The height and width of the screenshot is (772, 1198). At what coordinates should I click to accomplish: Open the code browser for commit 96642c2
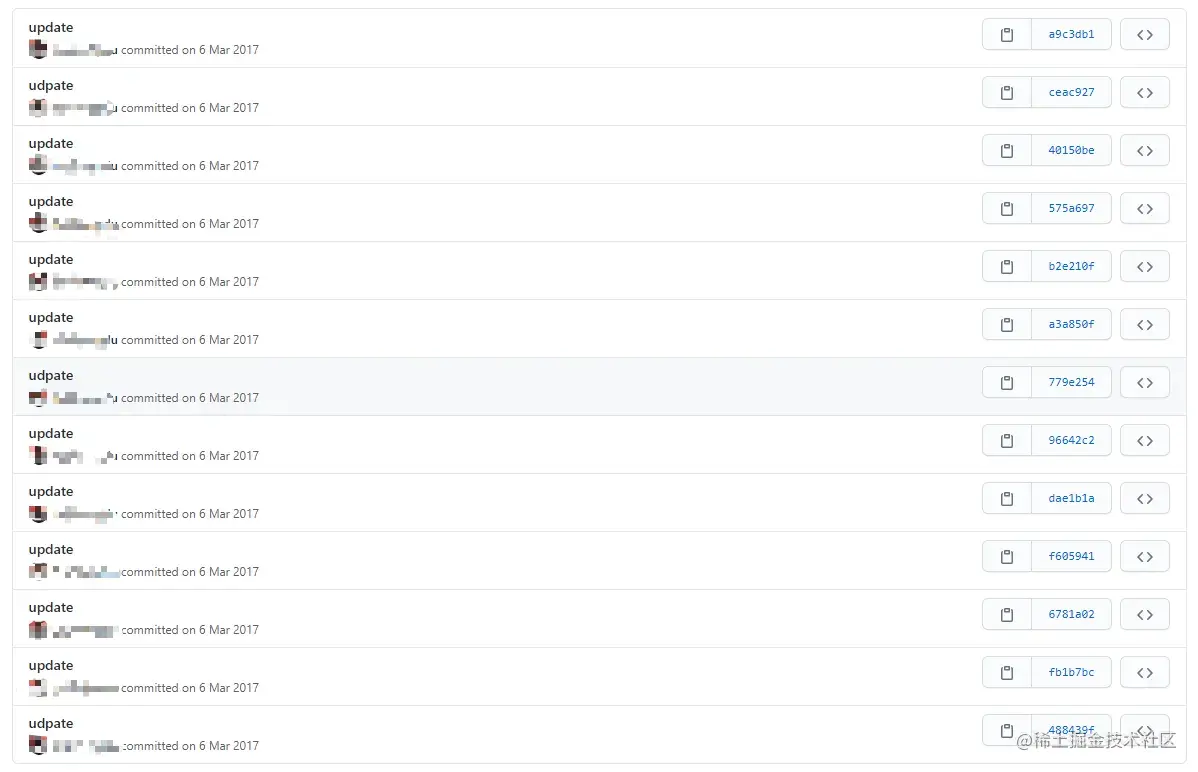(1144, 440)
